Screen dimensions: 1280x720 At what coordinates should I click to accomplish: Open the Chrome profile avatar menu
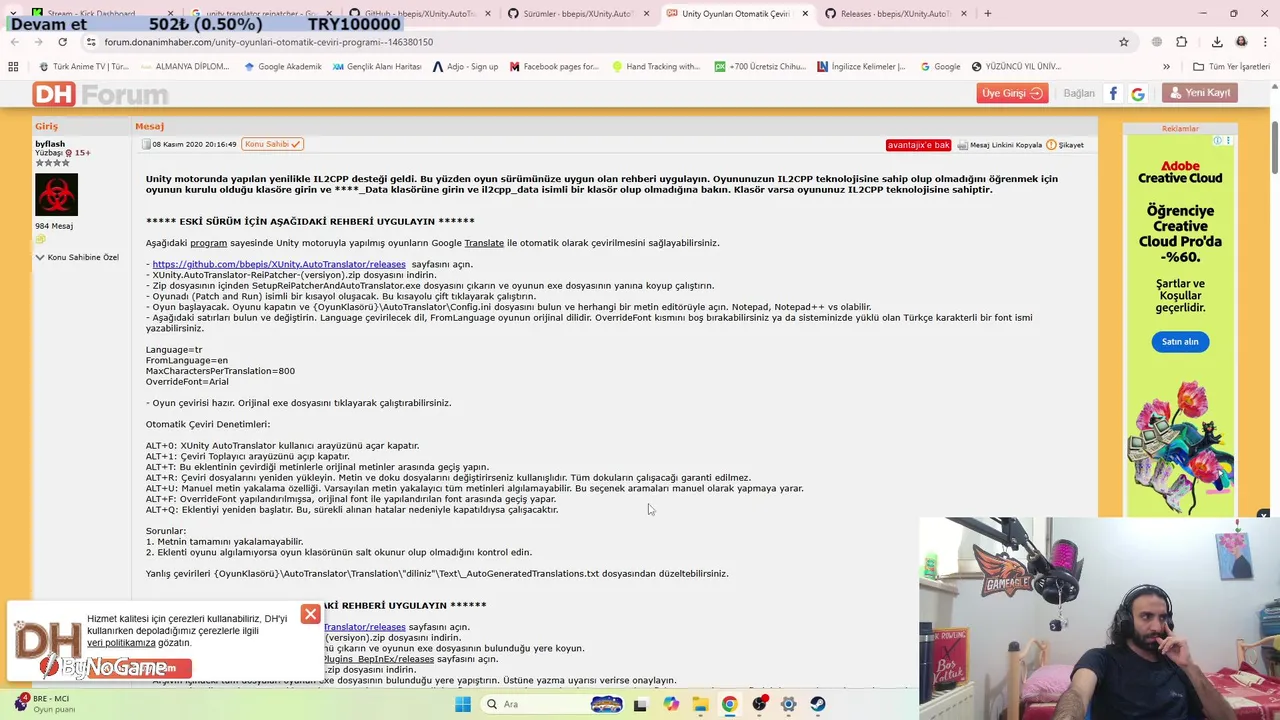click(1241, 42)
